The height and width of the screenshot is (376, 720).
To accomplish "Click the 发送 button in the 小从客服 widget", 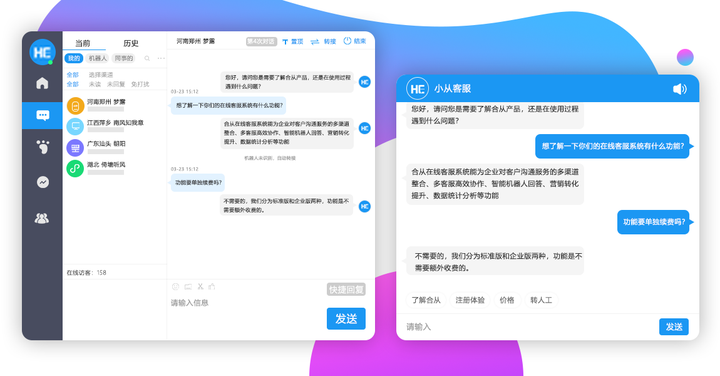I will coord(674,327).
